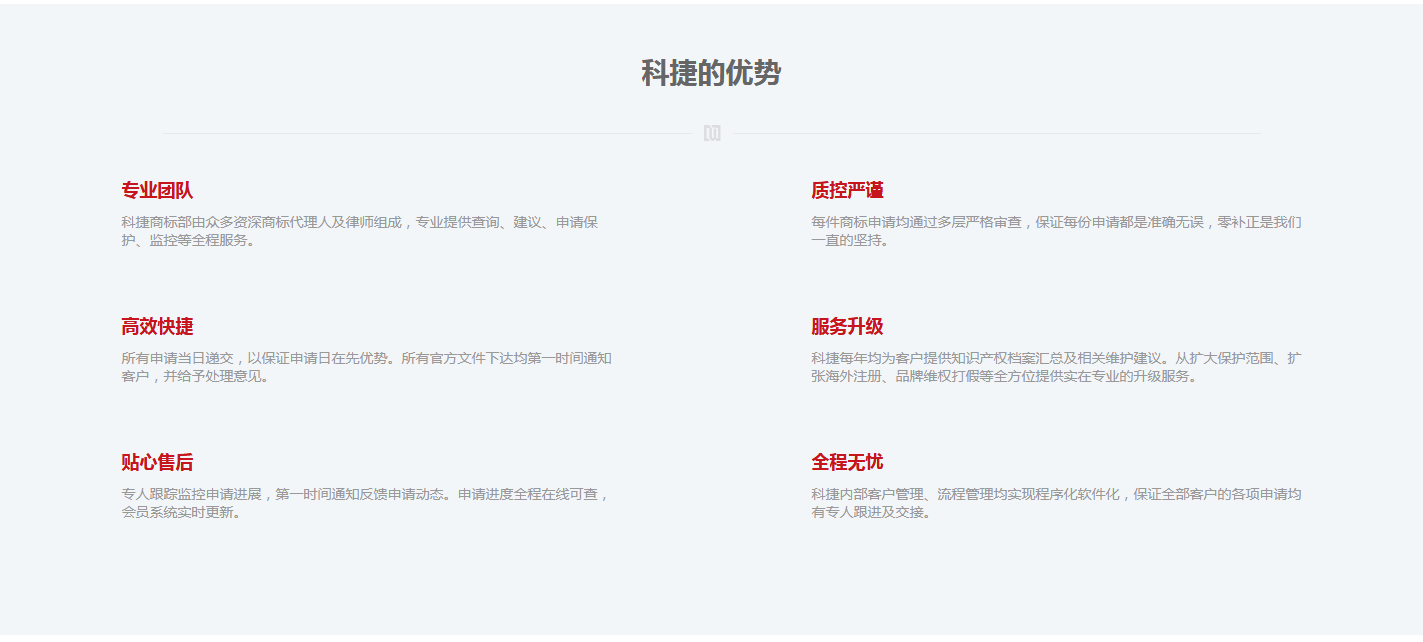This screenshot has height=642, width=1423.
Task: Click the text line 护、监控等全程服务
Action: [188, 241]
